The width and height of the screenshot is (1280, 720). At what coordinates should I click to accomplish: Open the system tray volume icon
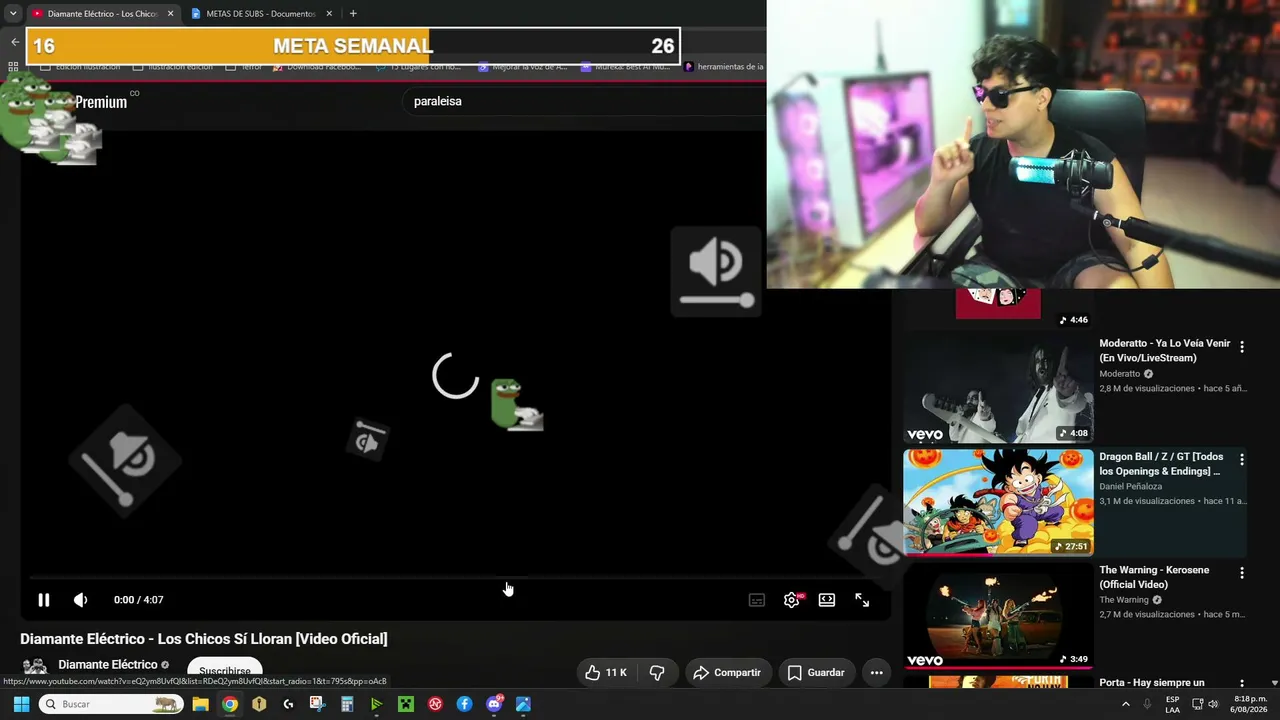[x=1213, y=704]
